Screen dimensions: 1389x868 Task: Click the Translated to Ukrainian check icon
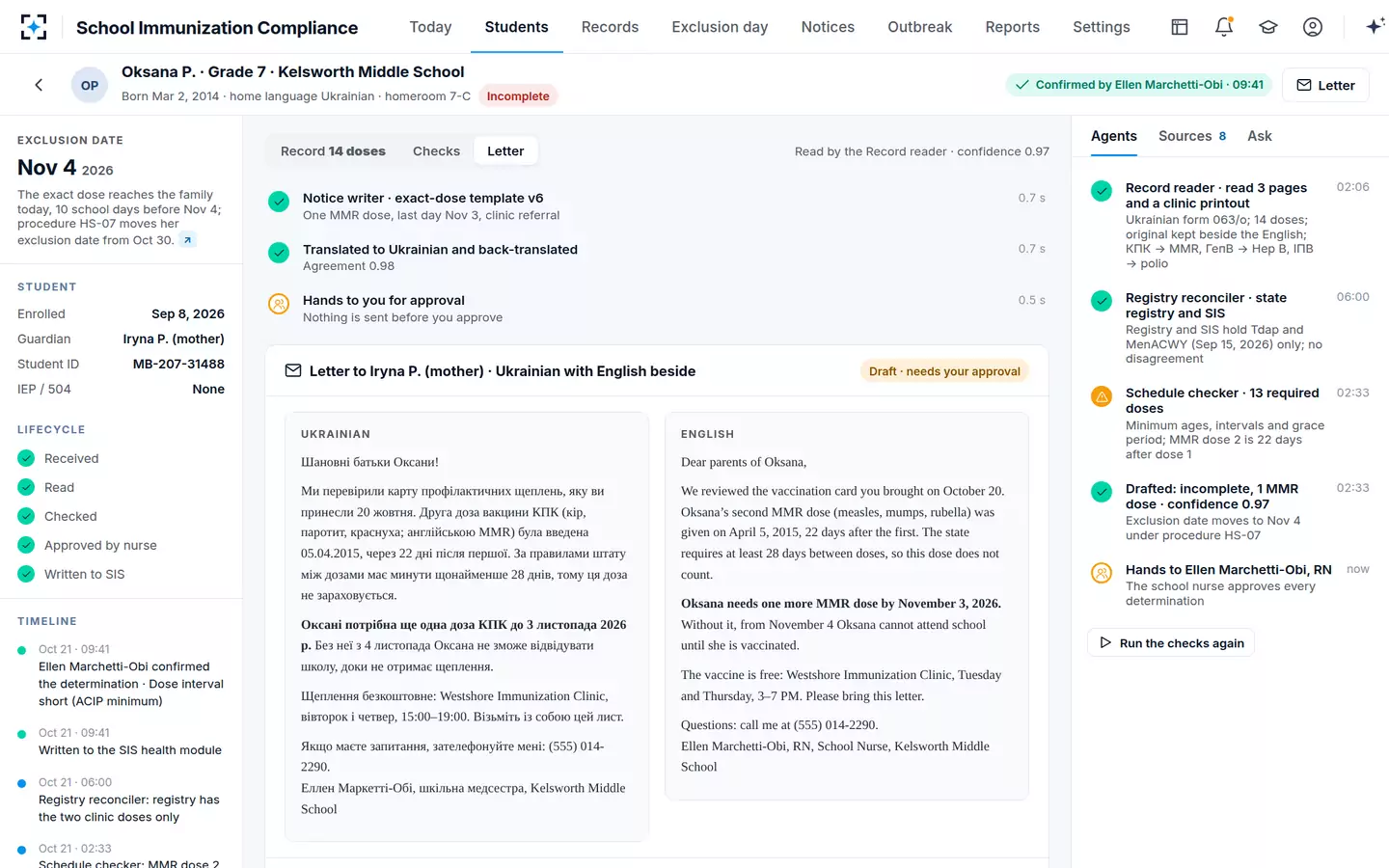coord(279,253)
